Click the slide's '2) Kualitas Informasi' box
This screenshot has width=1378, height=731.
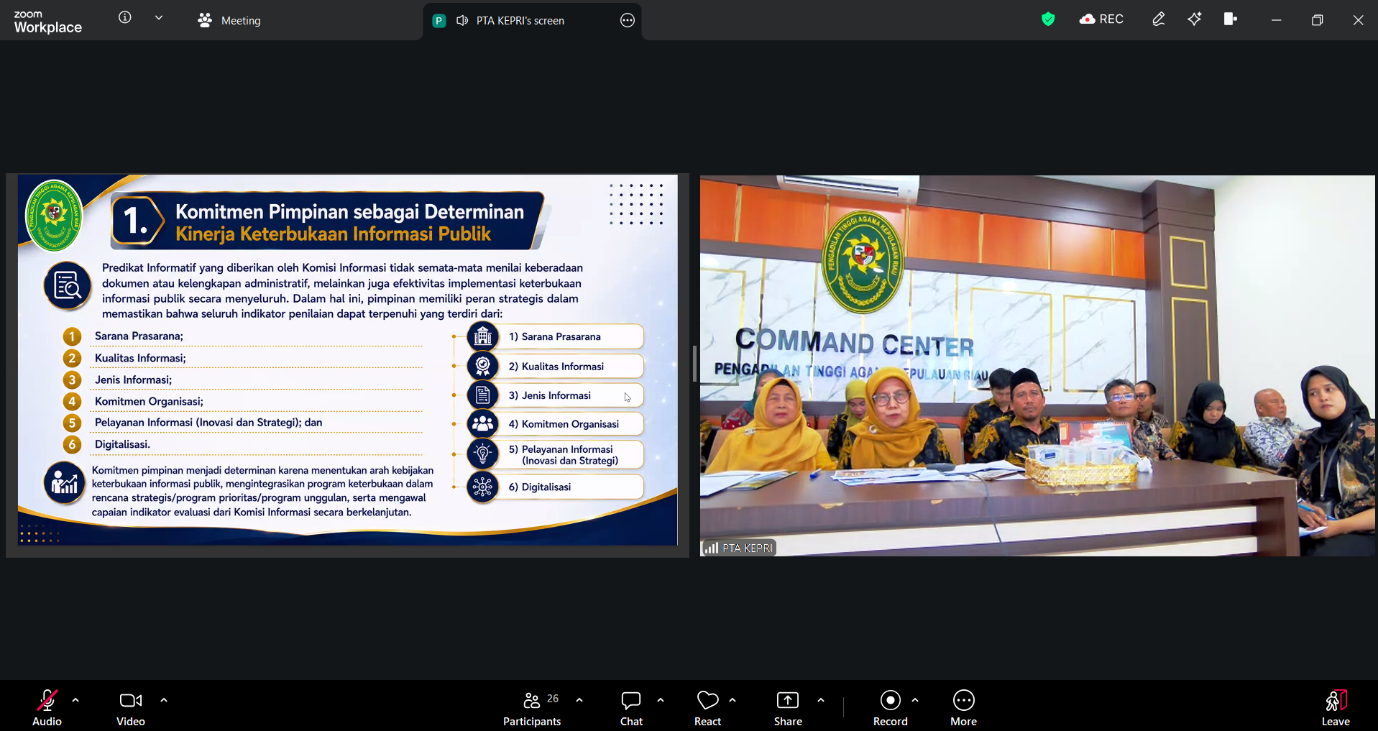(555, 366)
